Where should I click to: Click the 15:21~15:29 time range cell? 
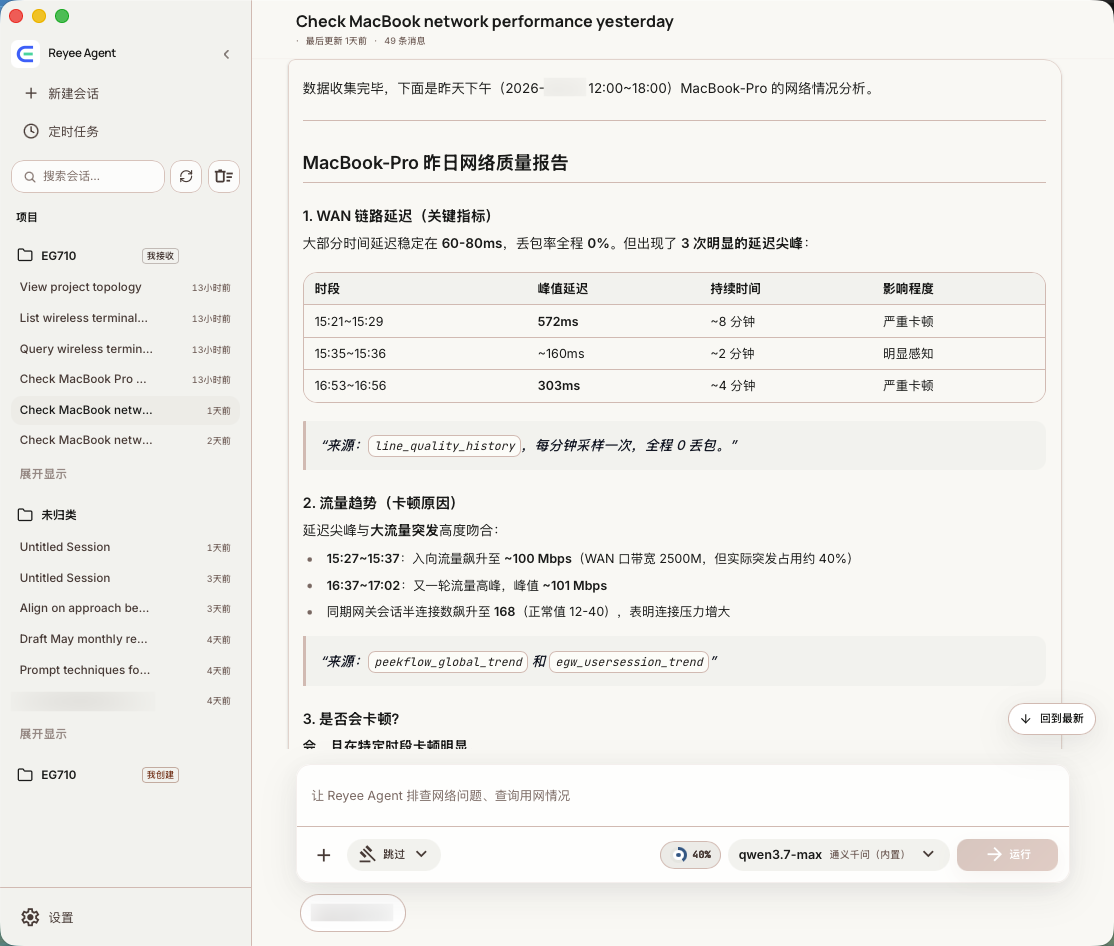[349, 322]
